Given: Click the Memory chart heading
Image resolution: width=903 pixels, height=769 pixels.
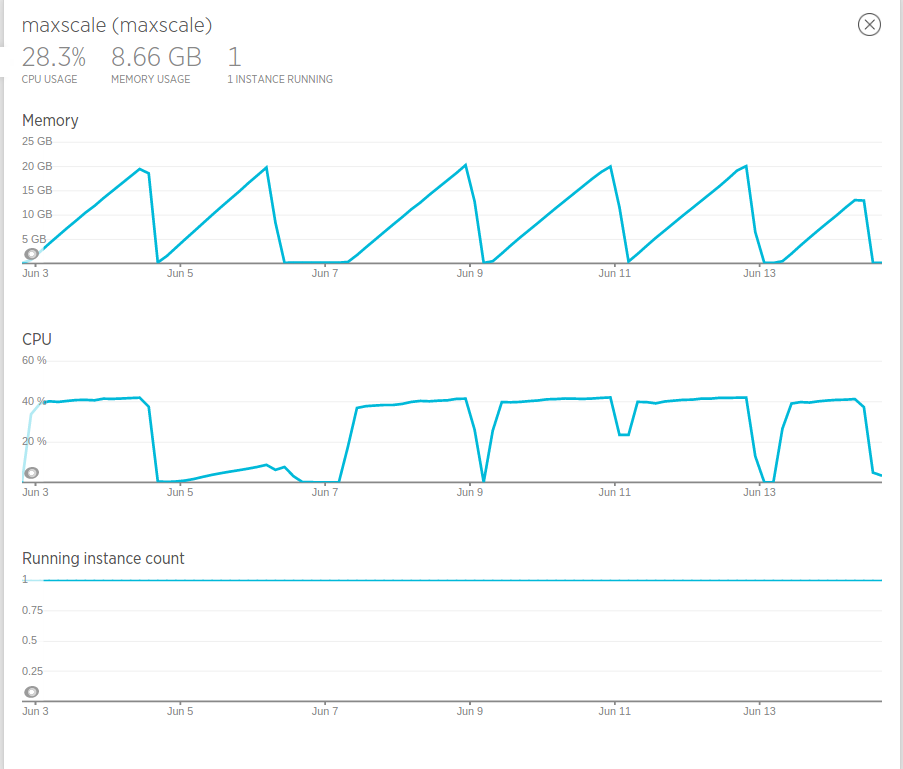Looking at the screenshot, I should point(50,120).
